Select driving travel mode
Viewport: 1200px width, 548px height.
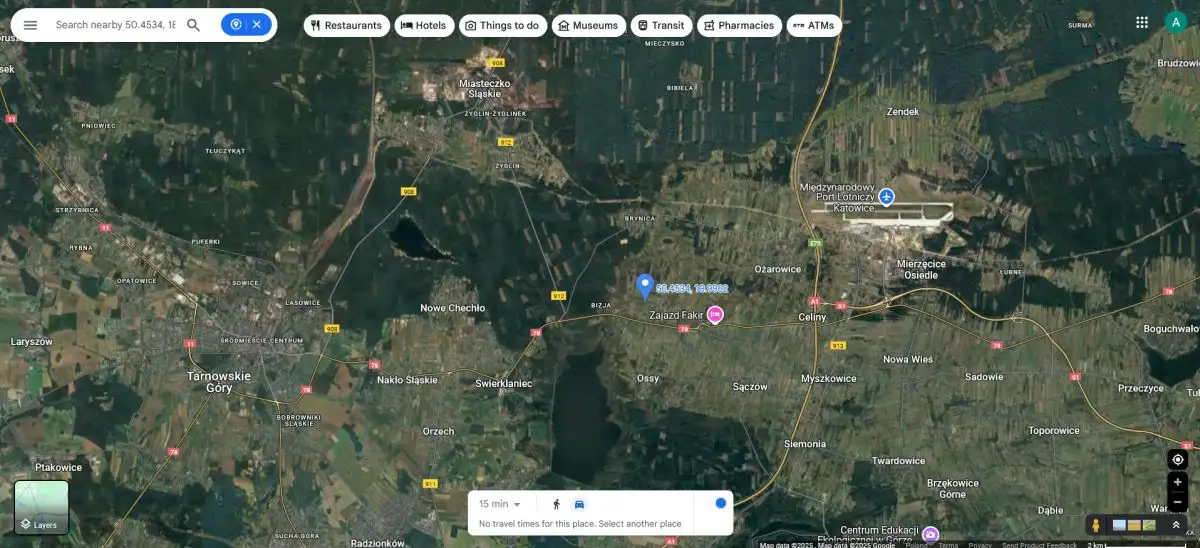(579, 504)
